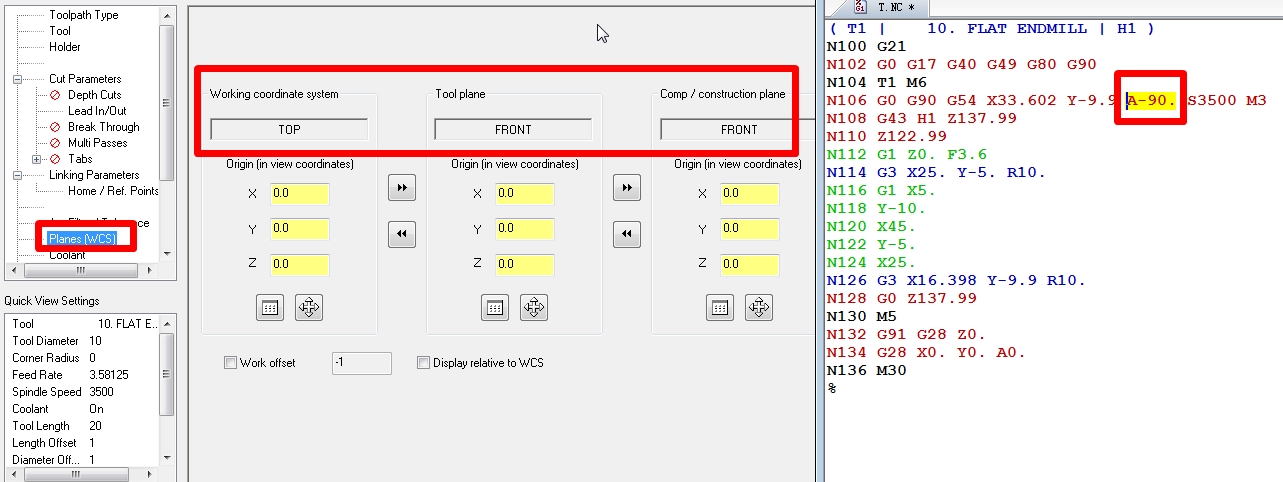Screen dimensions: 1283x482
Task: Click the construction plane origin Z field
Action: (x=749, y=264)
